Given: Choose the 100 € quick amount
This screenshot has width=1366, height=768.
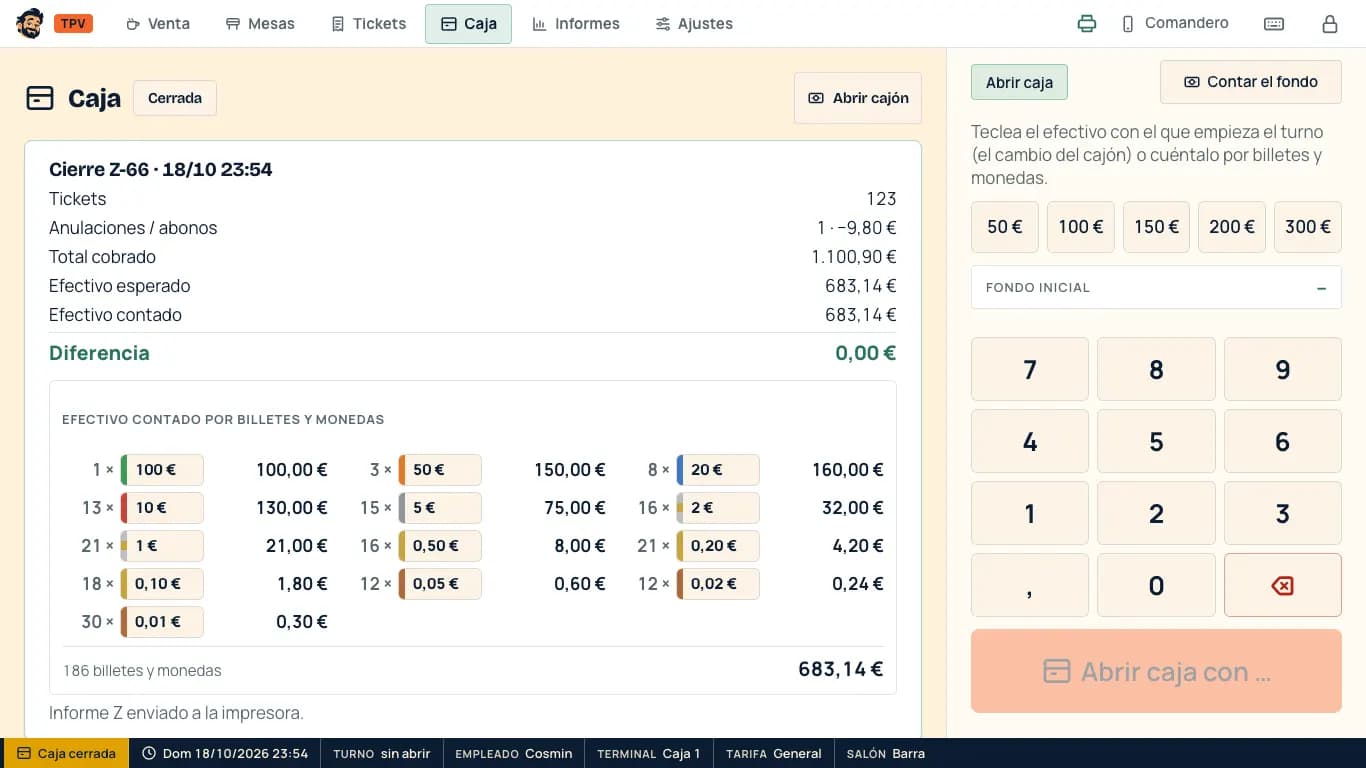Looking at the screenshot, I should pyautogui.click(x=1081, y=227).
